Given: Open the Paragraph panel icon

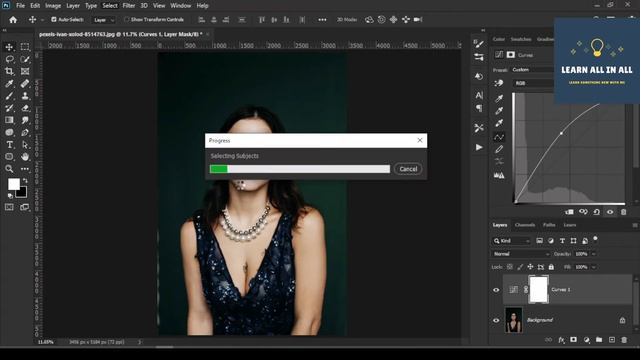Looking at the screenshot, I should point(479,108).
